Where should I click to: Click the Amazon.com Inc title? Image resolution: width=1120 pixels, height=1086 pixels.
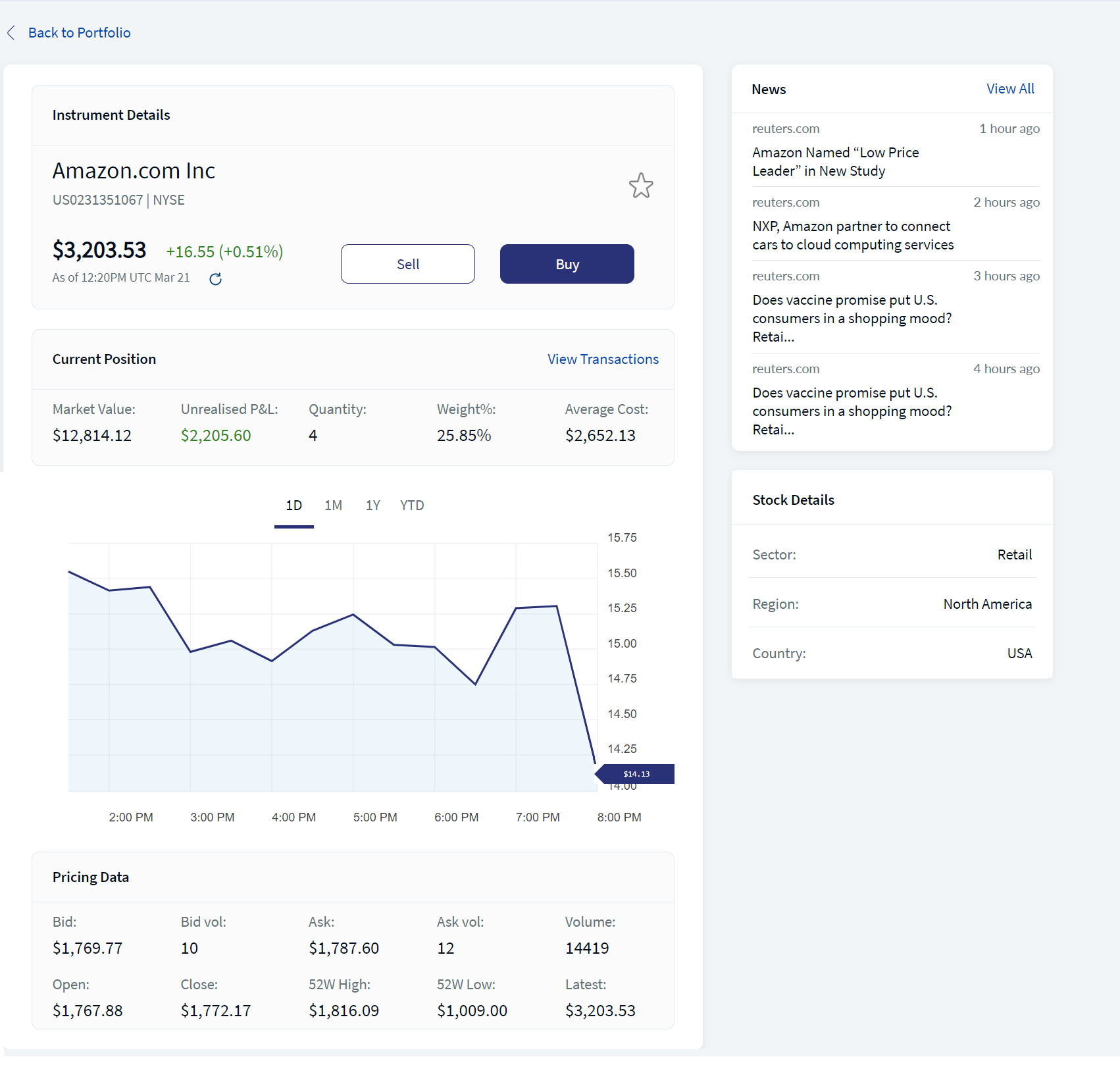[134, 171]
